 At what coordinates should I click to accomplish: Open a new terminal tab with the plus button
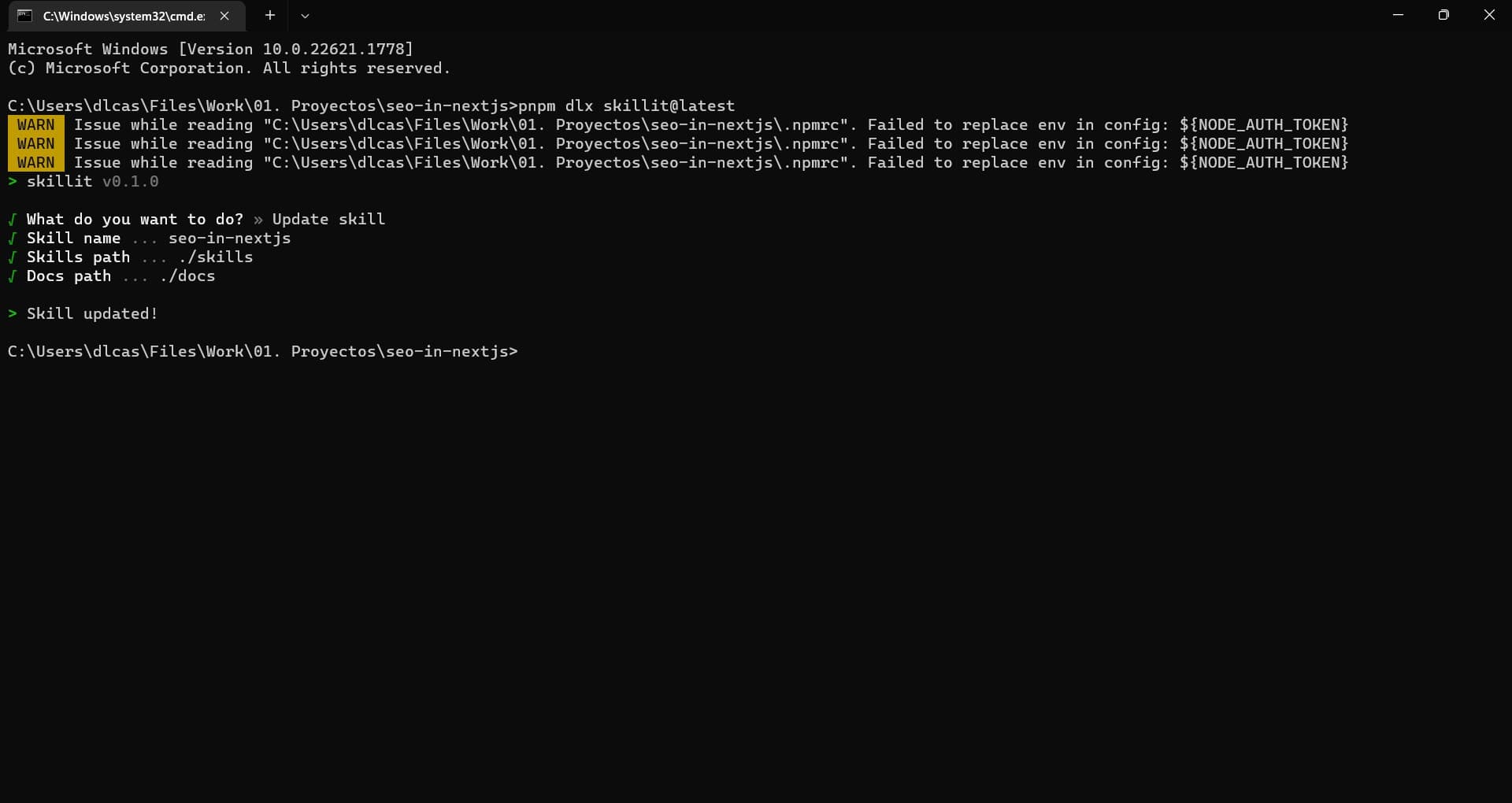point(270,15)
